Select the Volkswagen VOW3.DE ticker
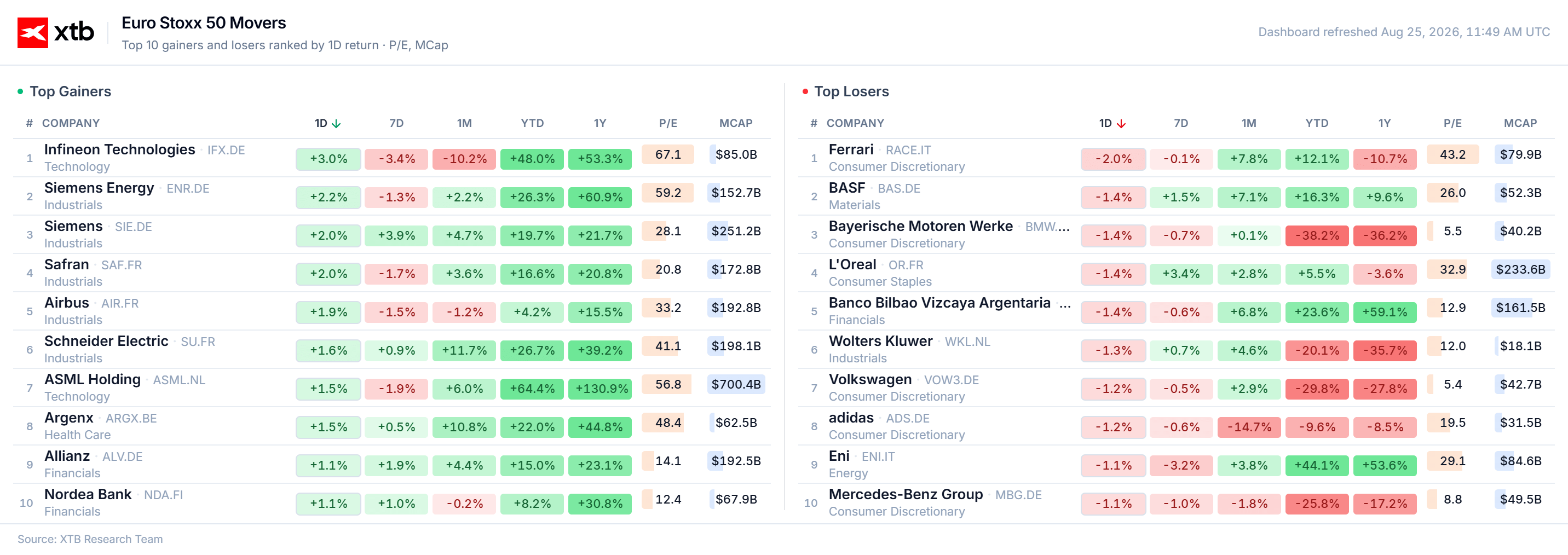This screenshot has height=555, width=1568. [951, 380]
